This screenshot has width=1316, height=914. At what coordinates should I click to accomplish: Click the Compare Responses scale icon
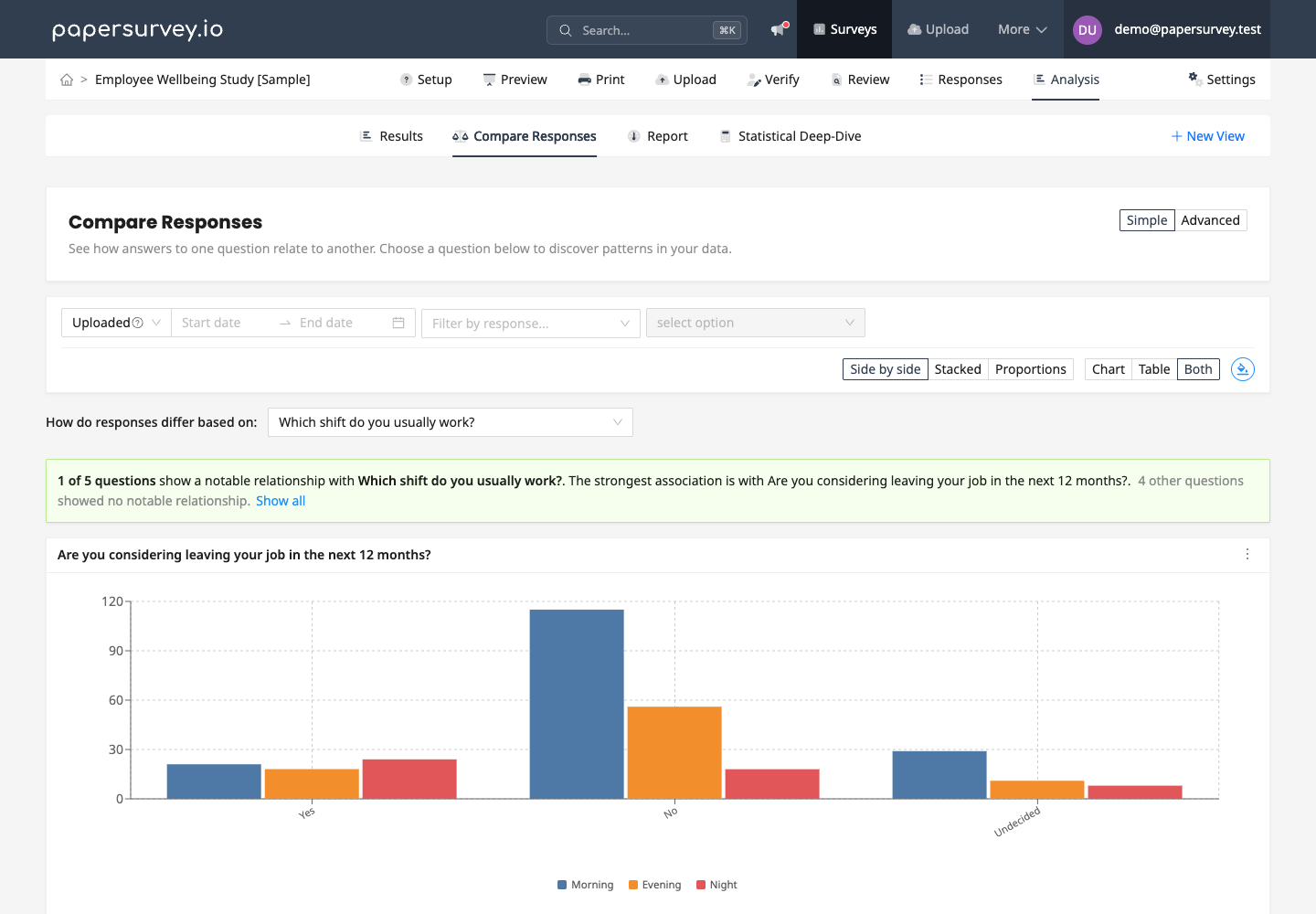click(x=460, y=136)
